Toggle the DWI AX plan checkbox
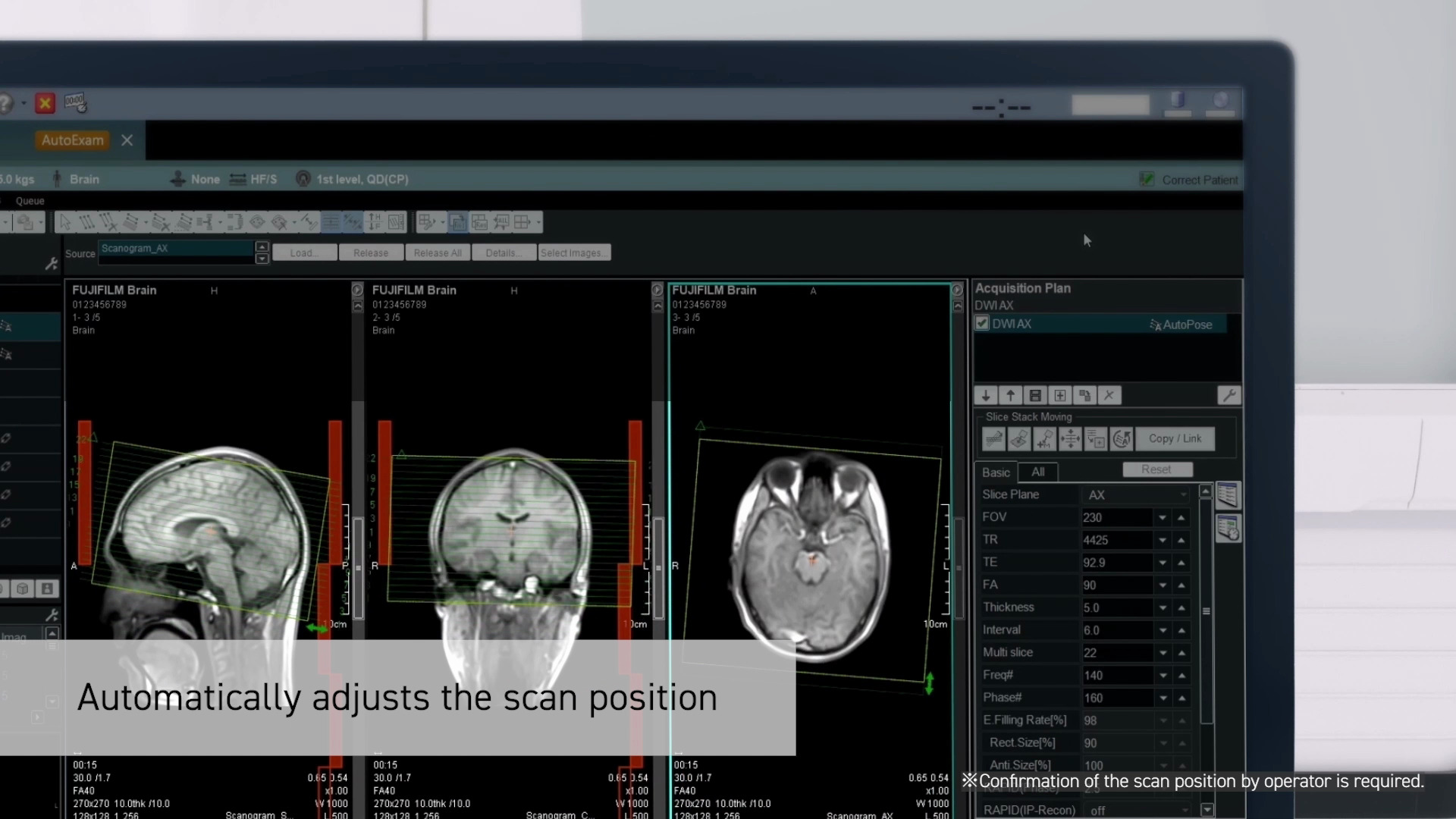The width and height of the screenshot is (1456, 819). pos(981,323)
